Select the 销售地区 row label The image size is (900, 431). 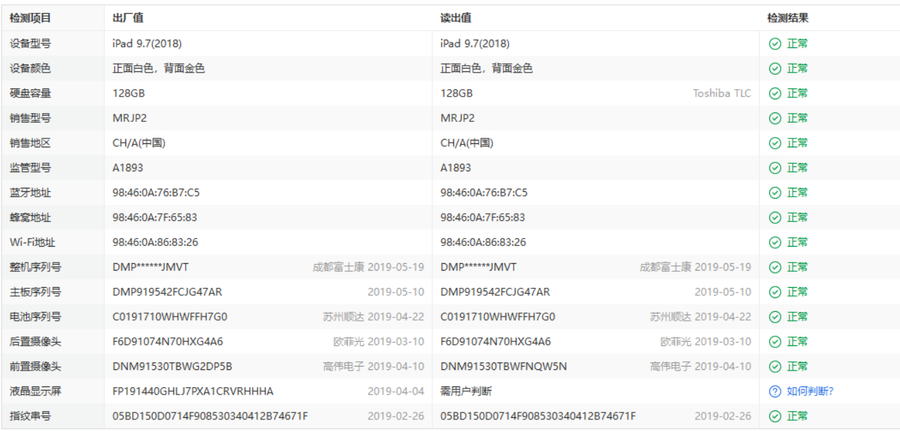[30, 143]
